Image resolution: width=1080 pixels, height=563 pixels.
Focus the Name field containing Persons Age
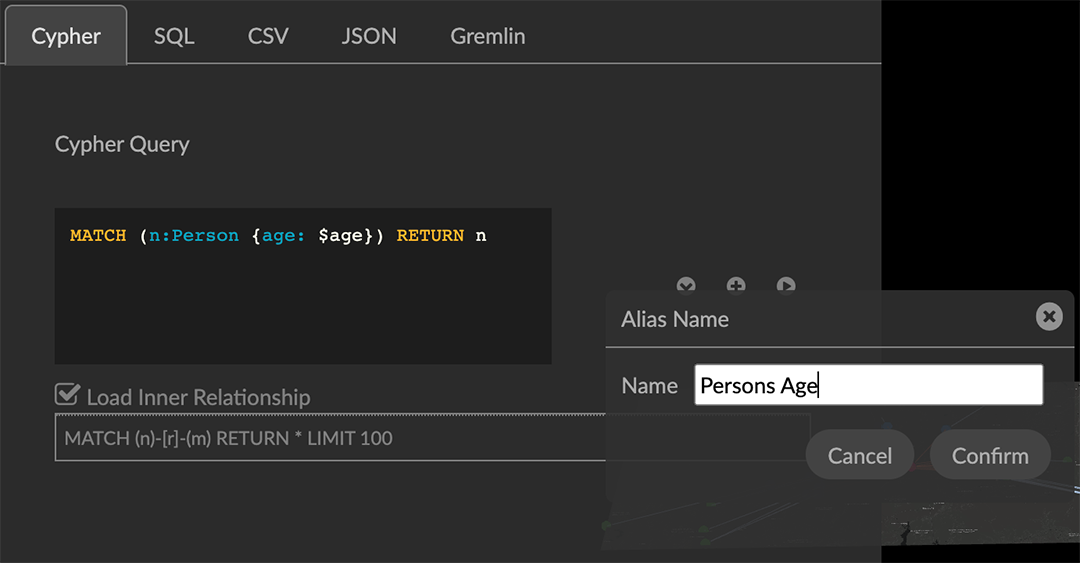(868, 385)
